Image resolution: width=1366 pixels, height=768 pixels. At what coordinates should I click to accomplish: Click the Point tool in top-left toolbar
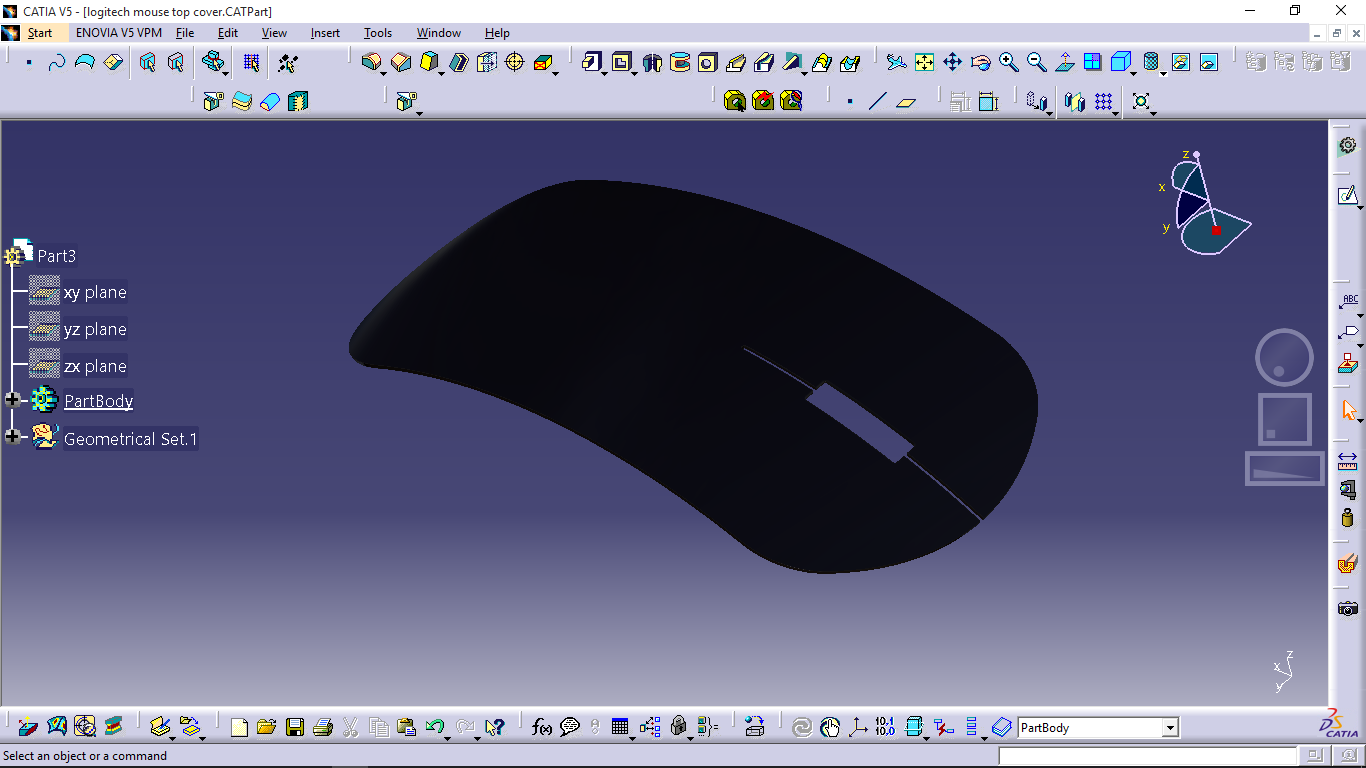tap(29, 62)
